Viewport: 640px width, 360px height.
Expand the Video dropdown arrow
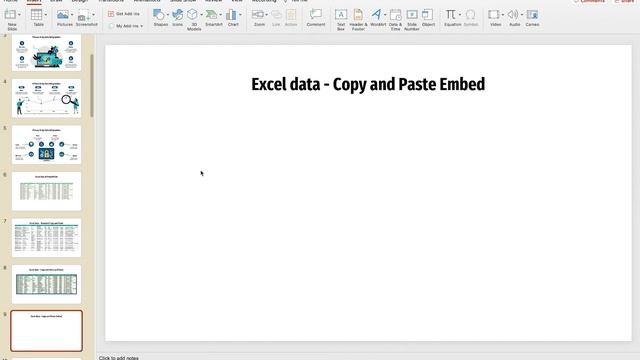(502, 15)
